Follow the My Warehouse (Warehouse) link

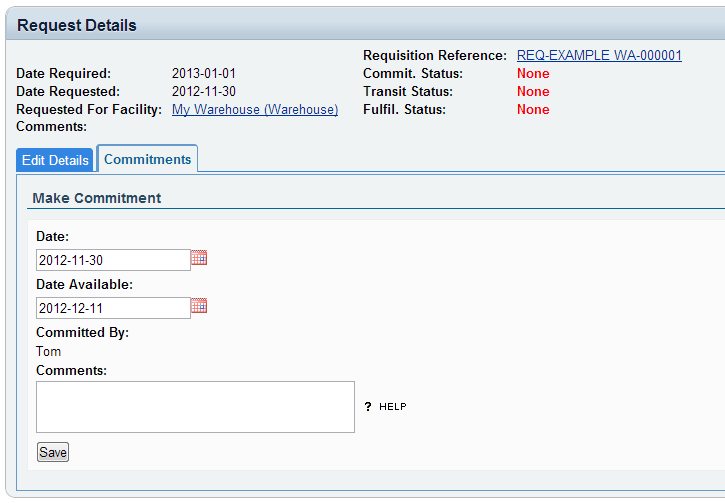(255, 109)
